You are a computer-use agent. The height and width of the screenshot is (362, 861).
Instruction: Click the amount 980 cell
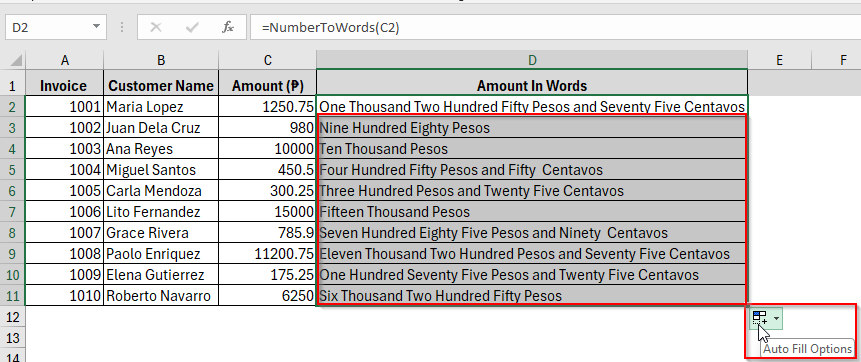pyautogui.click(x=267, y=128)
